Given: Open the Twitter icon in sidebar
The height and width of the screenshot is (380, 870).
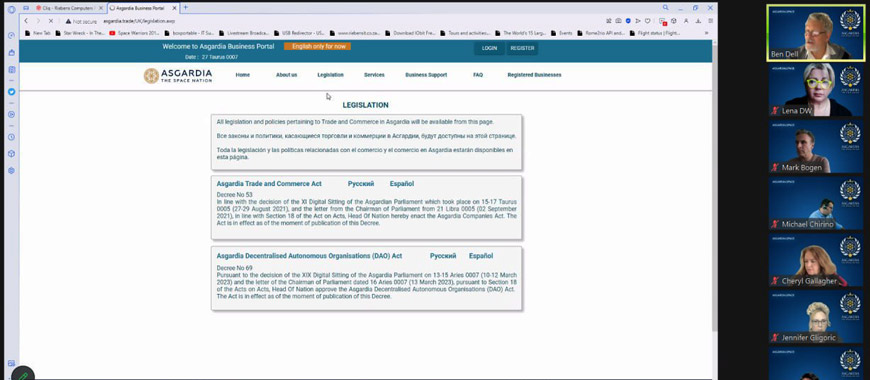Looking at the screenshot, I should 11,92.
